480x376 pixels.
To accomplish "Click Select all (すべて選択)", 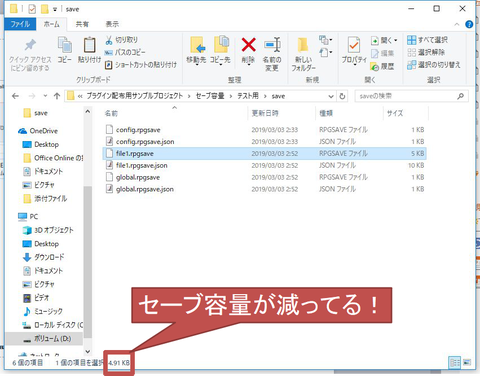I will (427, 40).
